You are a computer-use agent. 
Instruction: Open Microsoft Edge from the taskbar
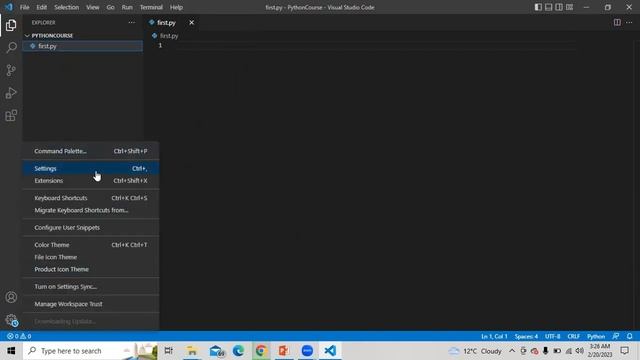[238, 351]
